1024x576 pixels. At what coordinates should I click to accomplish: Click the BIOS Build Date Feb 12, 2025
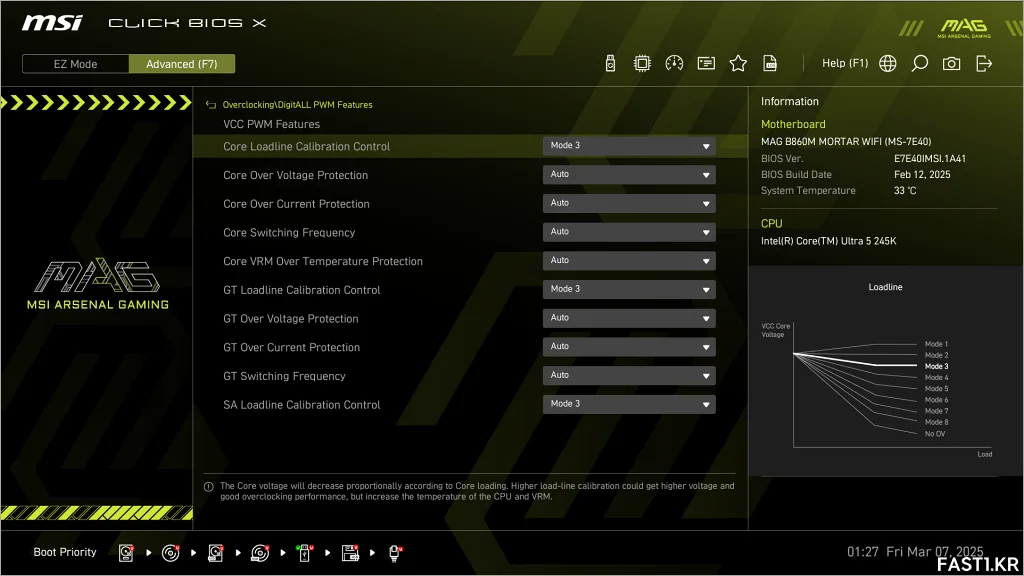(x=921, y=174)
